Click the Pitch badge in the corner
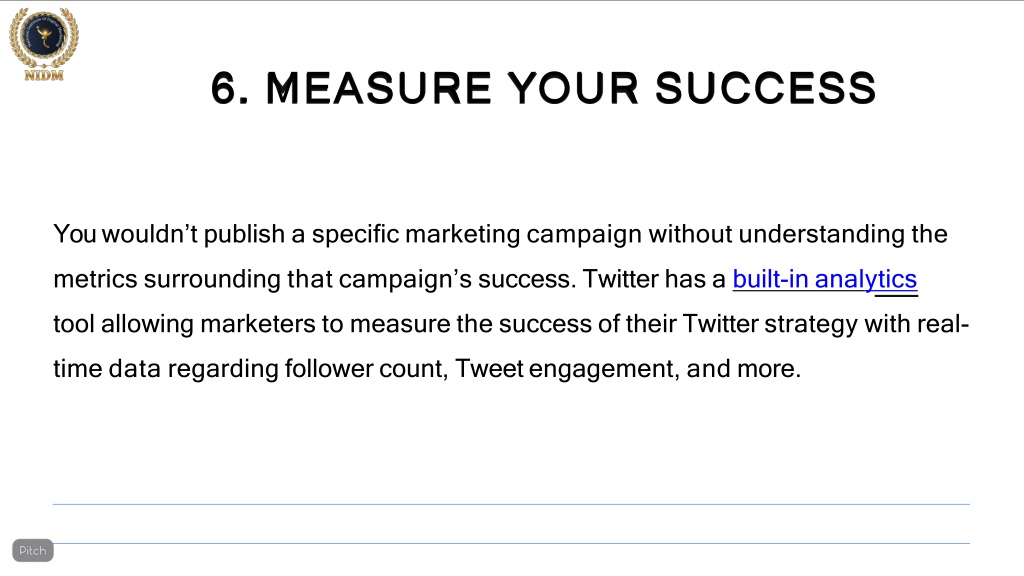1024x576 pixels. [x=33, y=551]
